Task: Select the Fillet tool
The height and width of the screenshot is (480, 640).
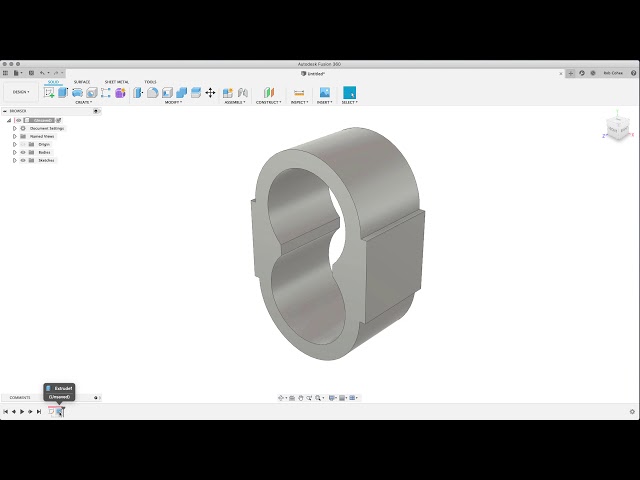Action: [153, 93]
